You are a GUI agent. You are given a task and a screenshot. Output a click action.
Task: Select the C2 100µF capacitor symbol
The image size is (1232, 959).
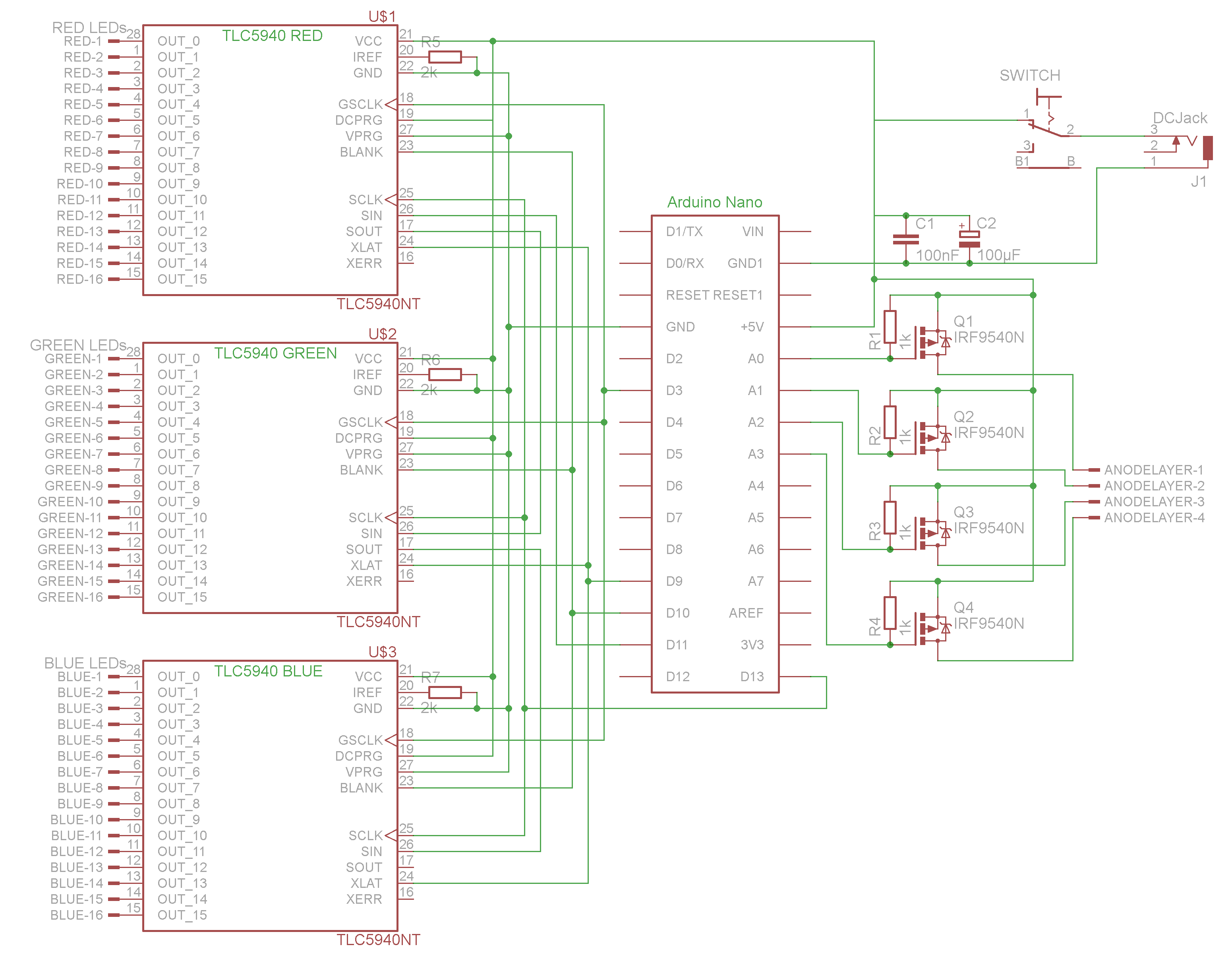coord(969,239)
